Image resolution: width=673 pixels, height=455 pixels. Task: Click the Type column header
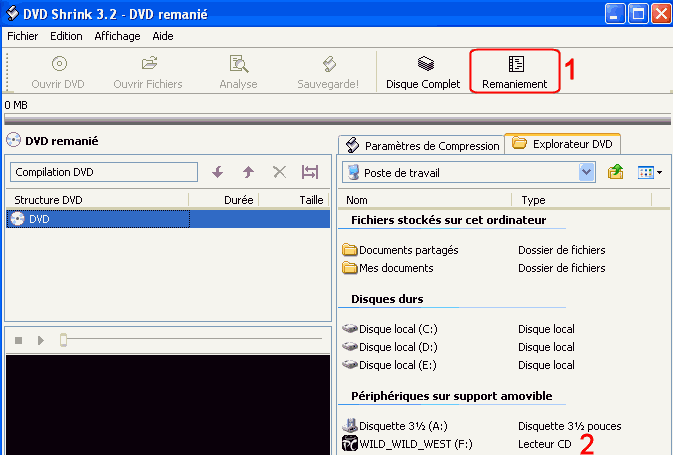[582, 200]
